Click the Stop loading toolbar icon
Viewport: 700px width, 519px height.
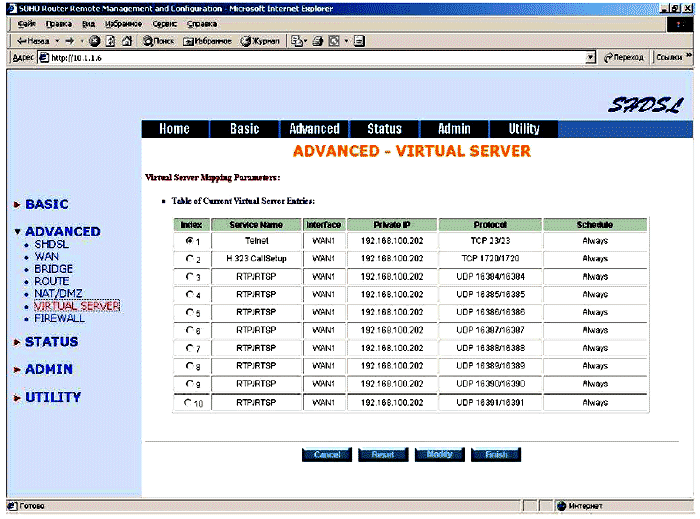(x=94, y=41)
